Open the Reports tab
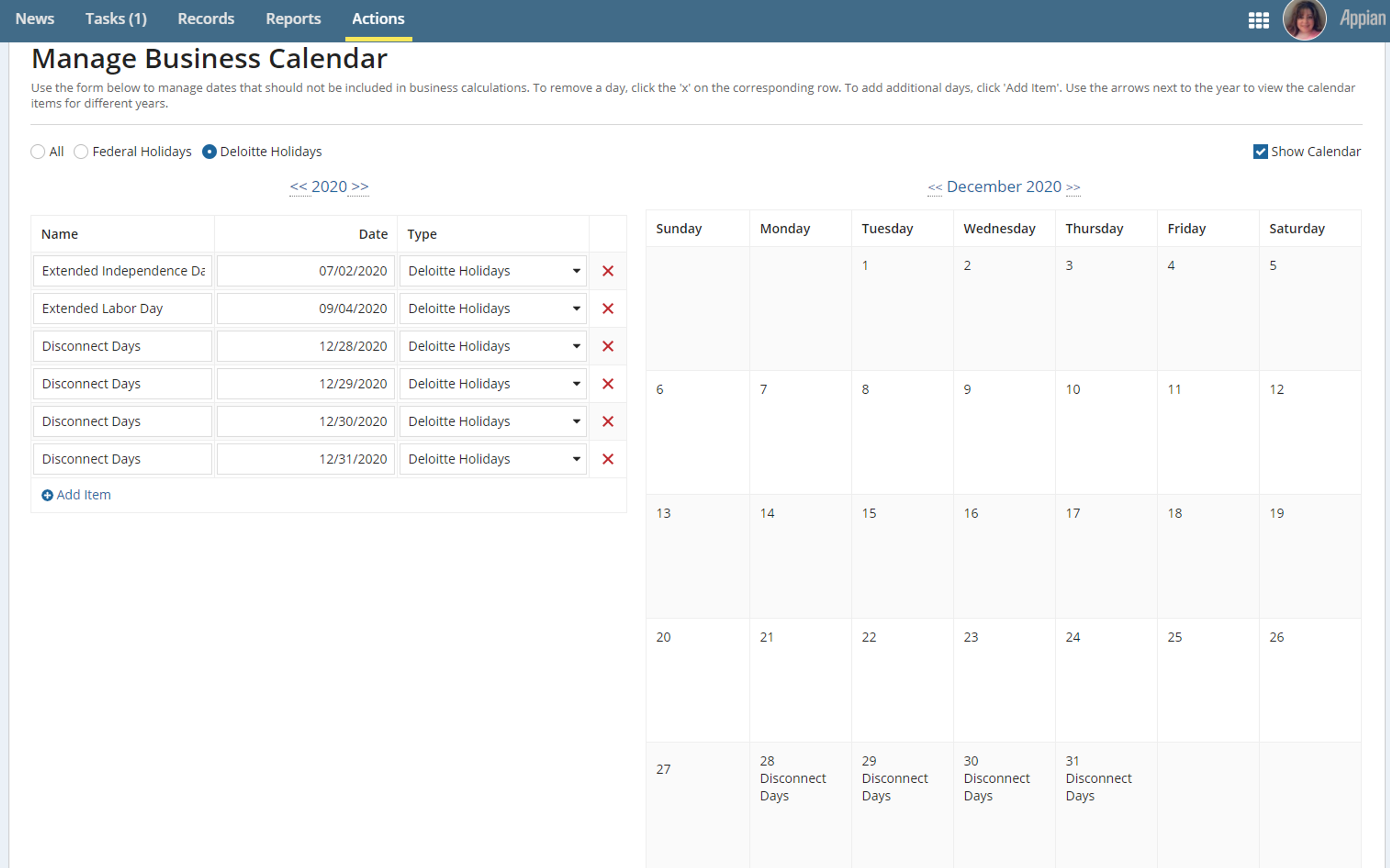Viewport: 1390px width, 868px height. tap(294, 18)
